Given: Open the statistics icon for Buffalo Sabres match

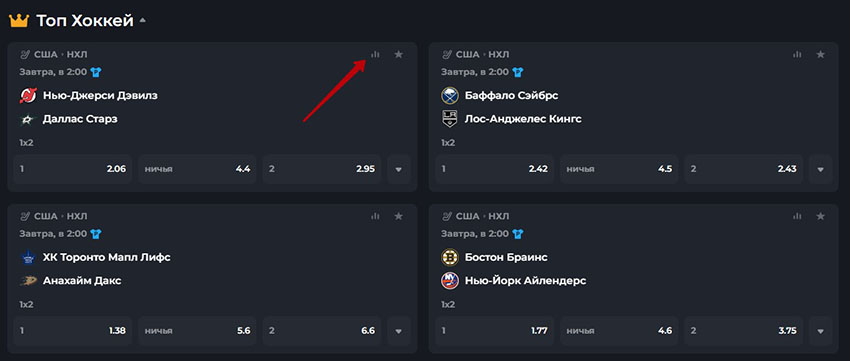Looking at the screenshot, I should [x=797, y=54].
